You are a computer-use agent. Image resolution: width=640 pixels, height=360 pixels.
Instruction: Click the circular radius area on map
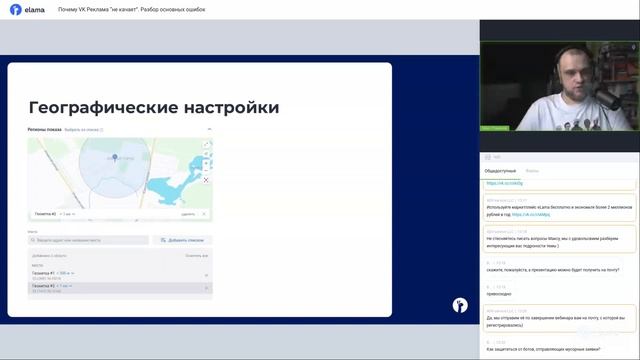pyautogui.click(x=114, y=168)
